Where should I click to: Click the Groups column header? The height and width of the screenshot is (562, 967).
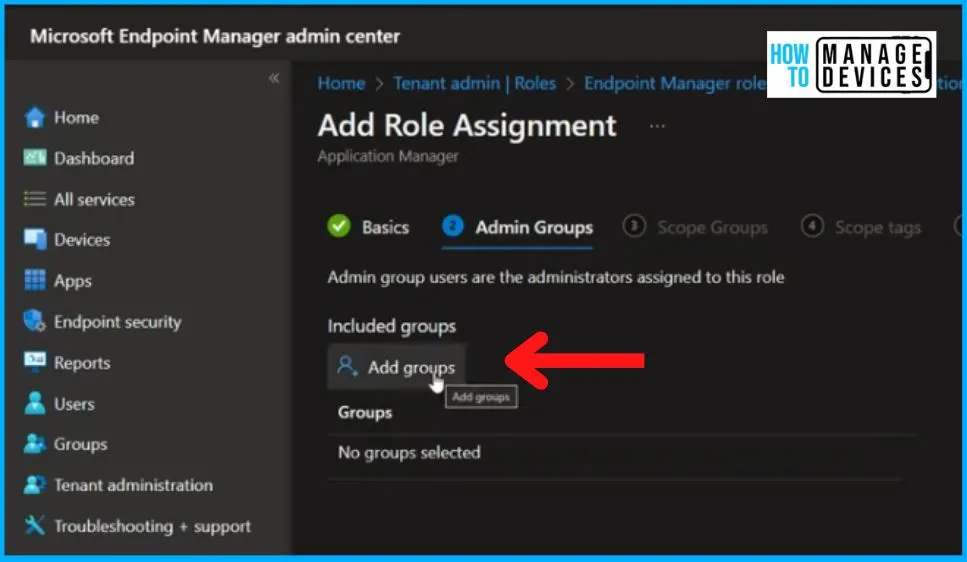click(x=364, y=412)
